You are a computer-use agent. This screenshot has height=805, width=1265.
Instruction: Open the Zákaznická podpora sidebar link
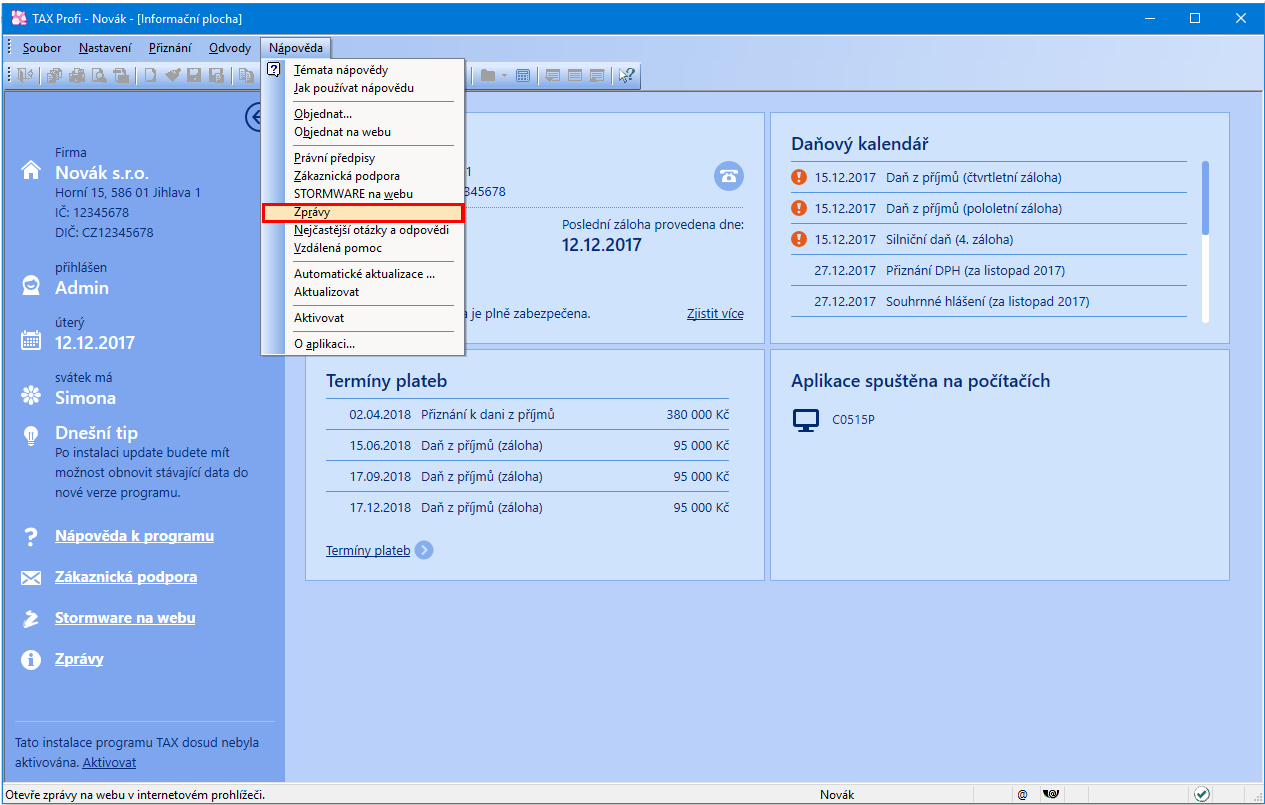(x=126, y=577)
